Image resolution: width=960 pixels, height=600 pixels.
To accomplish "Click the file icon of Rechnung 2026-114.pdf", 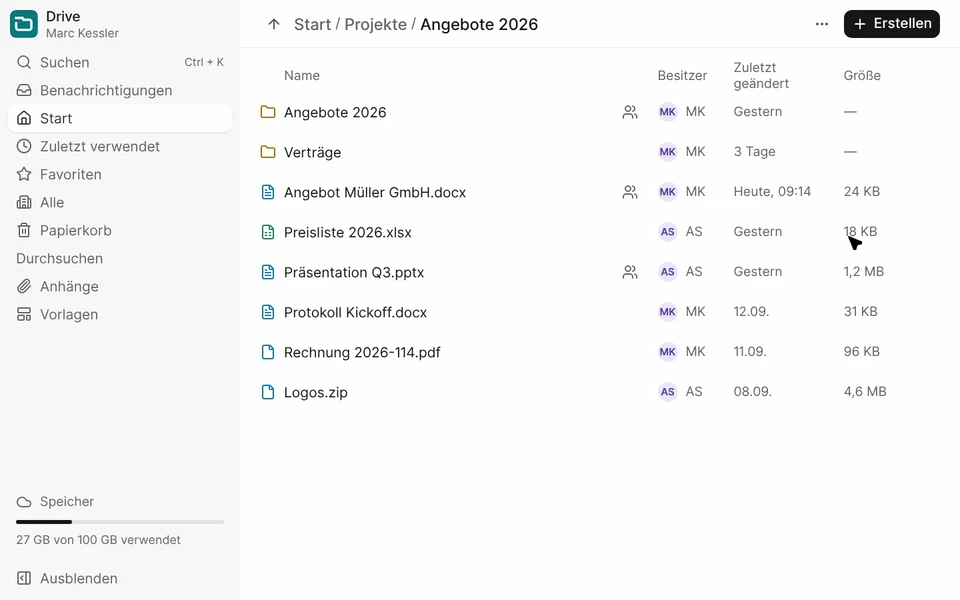I will click(268, 352).
